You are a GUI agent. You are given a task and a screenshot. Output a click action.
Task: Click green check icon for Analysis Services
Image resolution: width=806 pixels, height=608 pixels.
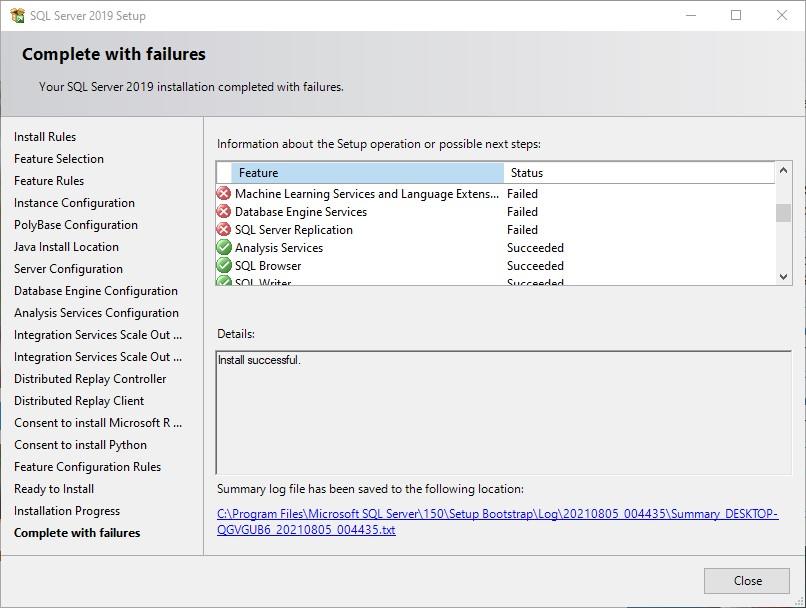point(224,248)
